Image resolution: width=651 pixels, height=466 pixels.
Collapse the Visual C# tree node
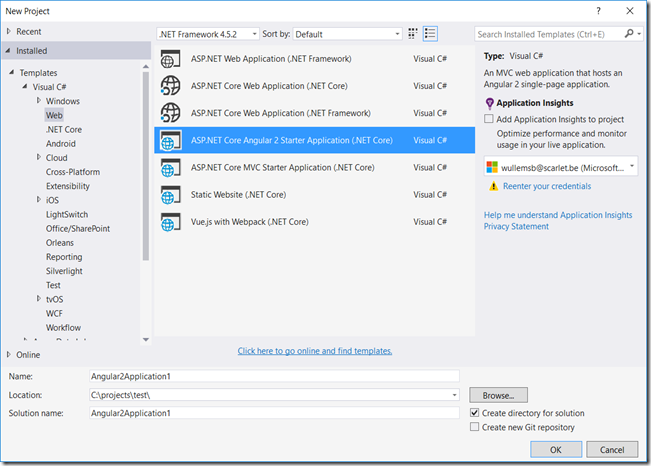point(25,86)
